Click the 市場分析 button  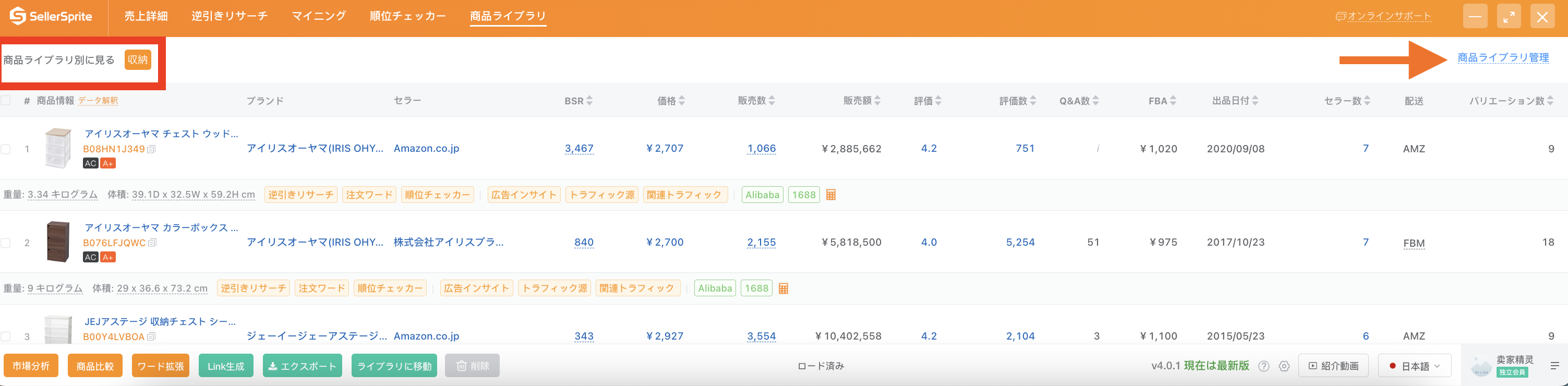tap(31, 366)
